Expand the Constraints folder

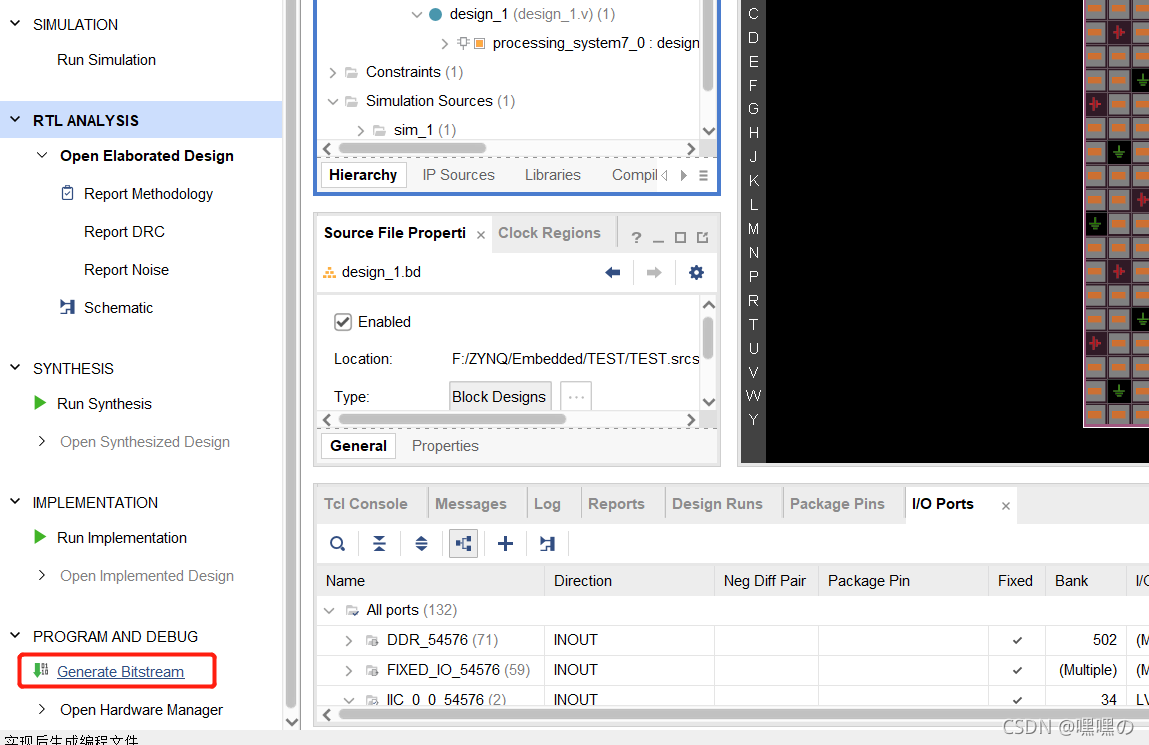pos(333,72)
